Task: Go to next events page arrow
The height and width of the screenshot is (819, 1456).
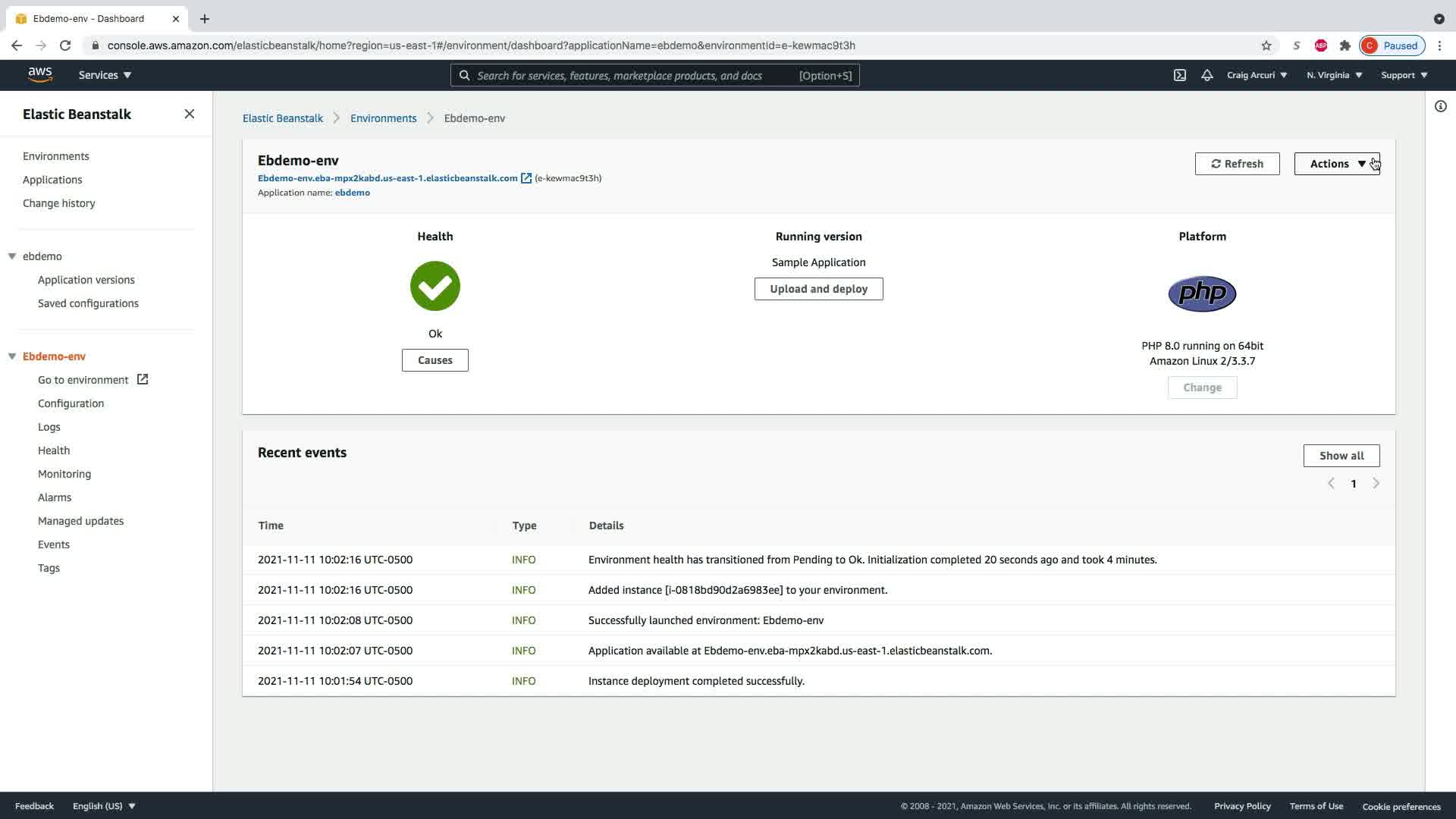Action: point(1376,483)
